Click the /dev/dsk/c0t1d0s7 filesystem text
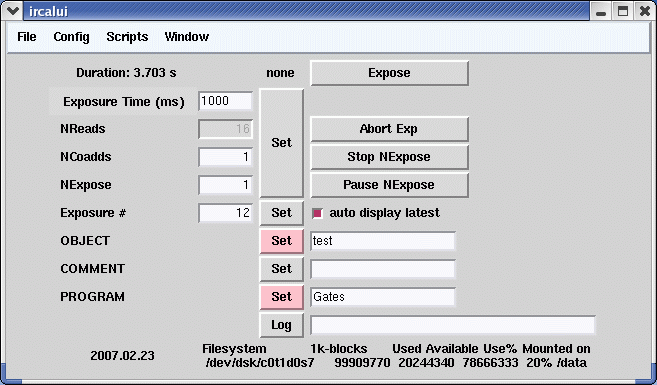Viewport: 657px width, 385px height. 260,363
